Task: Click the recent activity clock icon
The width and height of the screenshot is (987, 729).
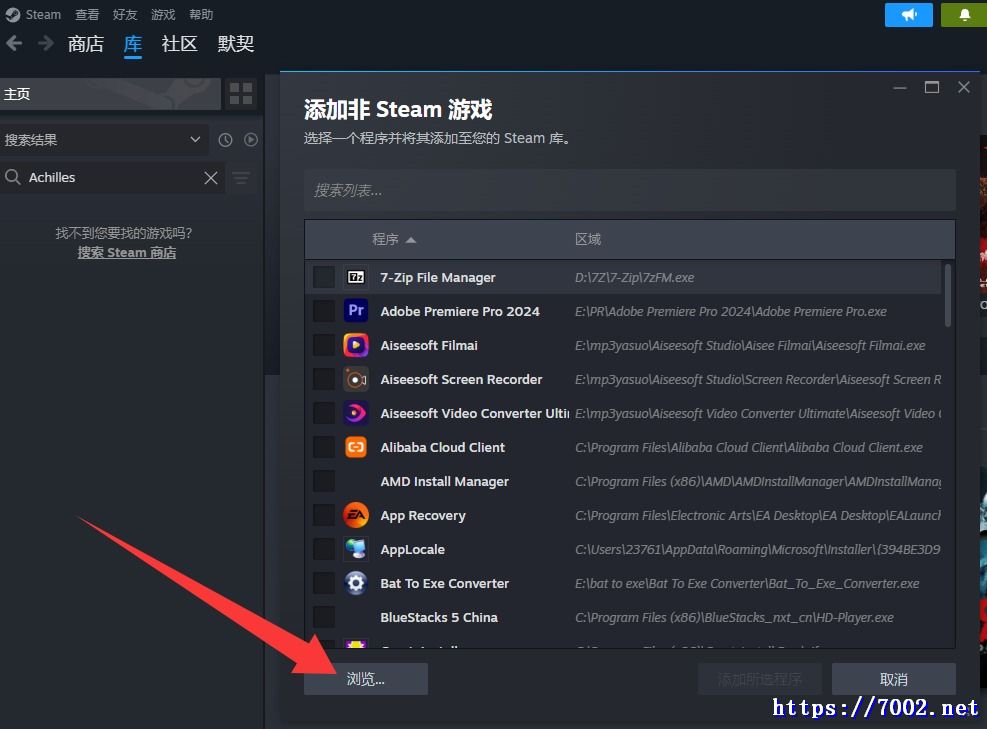Action: click(x=225, y=140)
